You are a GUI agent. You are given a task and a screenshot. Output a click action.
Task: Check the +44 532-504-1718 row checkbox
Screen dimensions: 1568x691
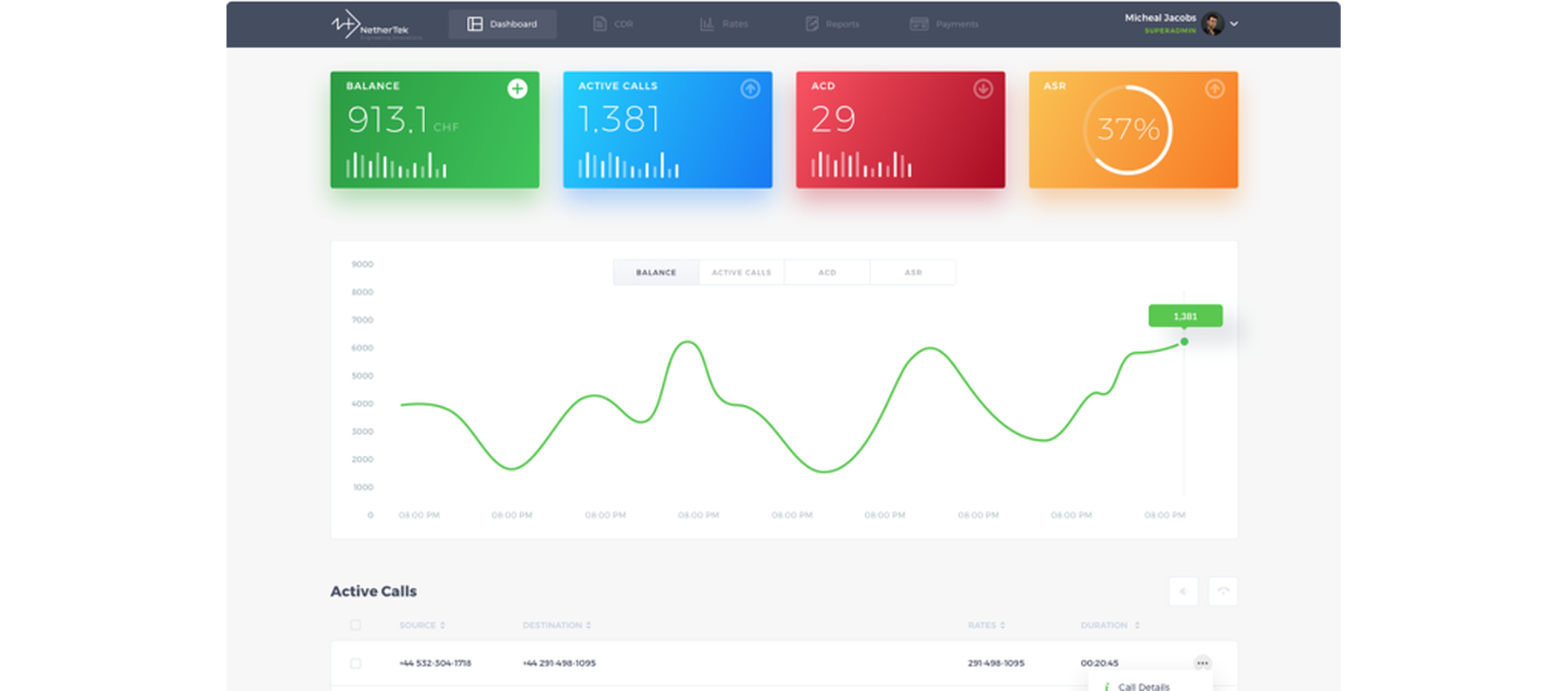[x=355, y=663]
